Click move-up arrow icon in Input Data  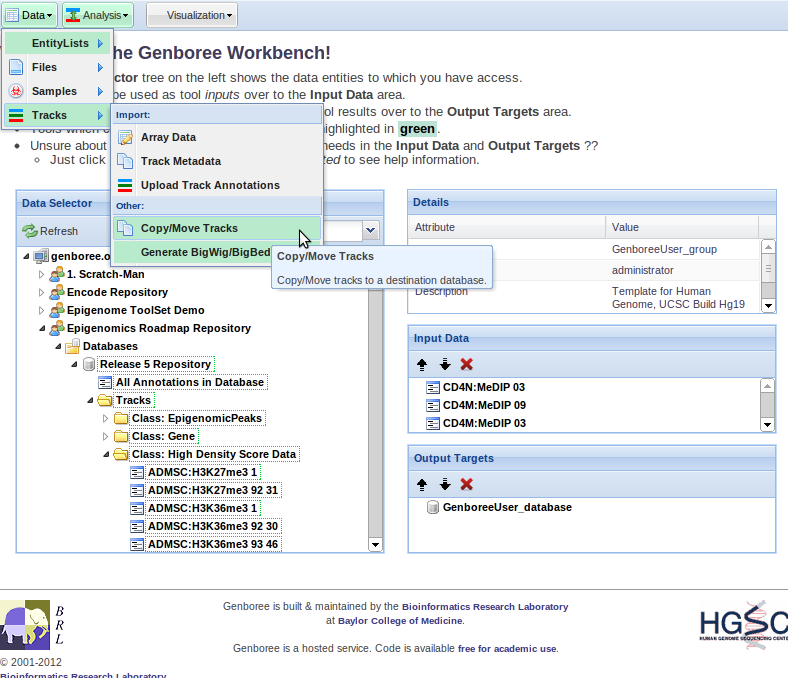[422, 364]
